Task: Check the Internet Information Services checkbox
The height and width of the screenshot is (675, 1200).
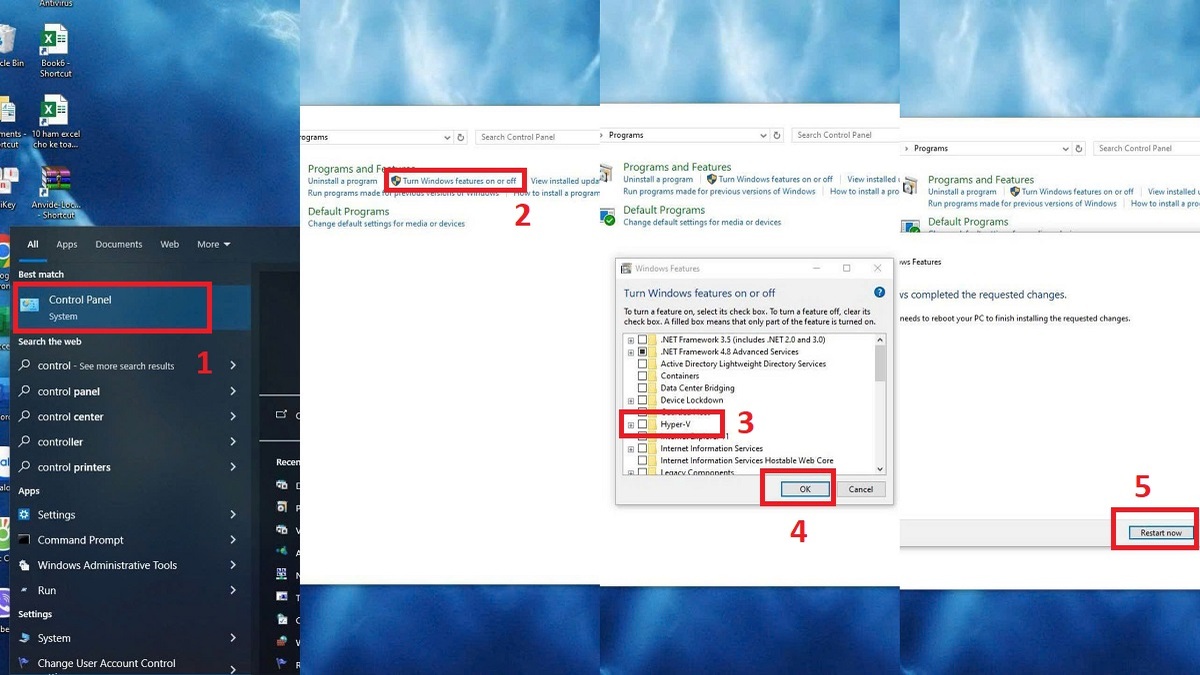Action: (x=643, y=449)
